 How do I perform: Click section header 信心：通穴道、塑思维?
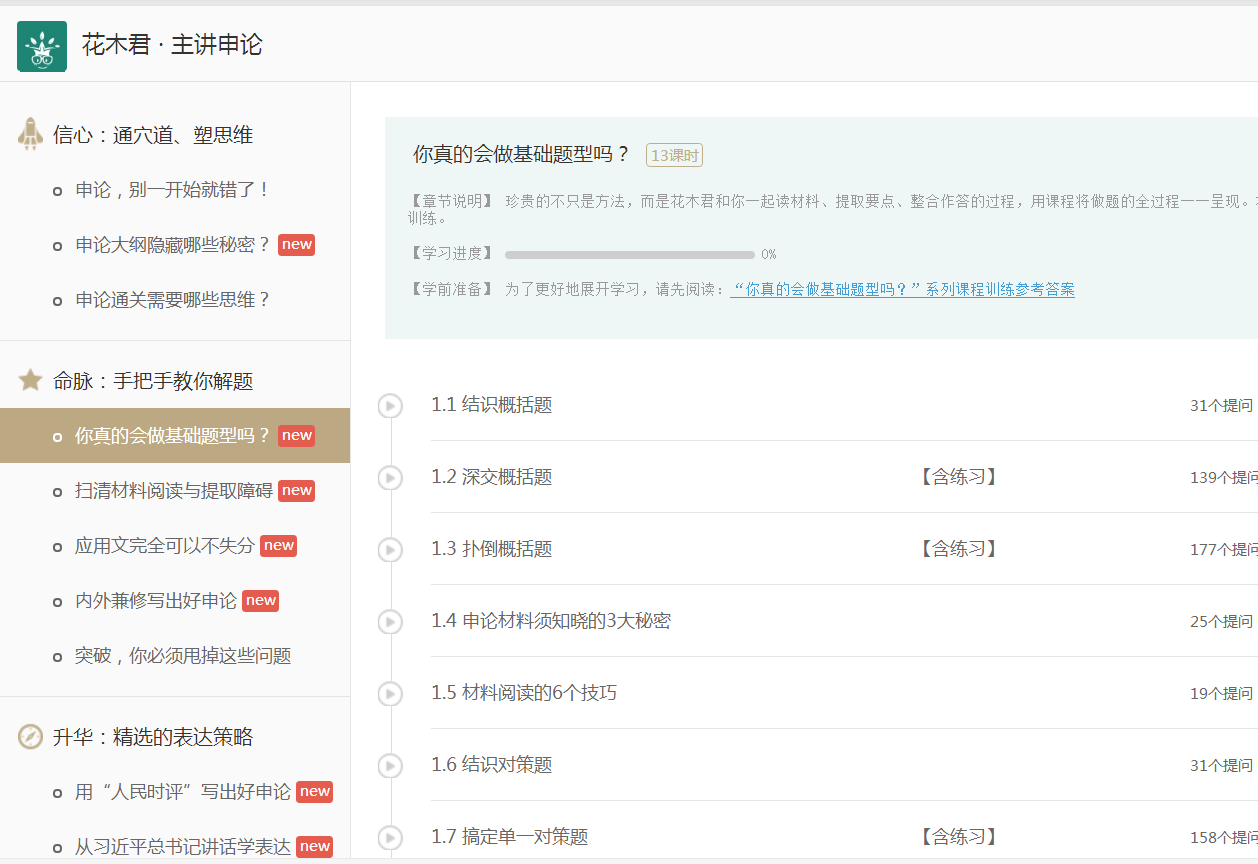[x=153, y=135]
